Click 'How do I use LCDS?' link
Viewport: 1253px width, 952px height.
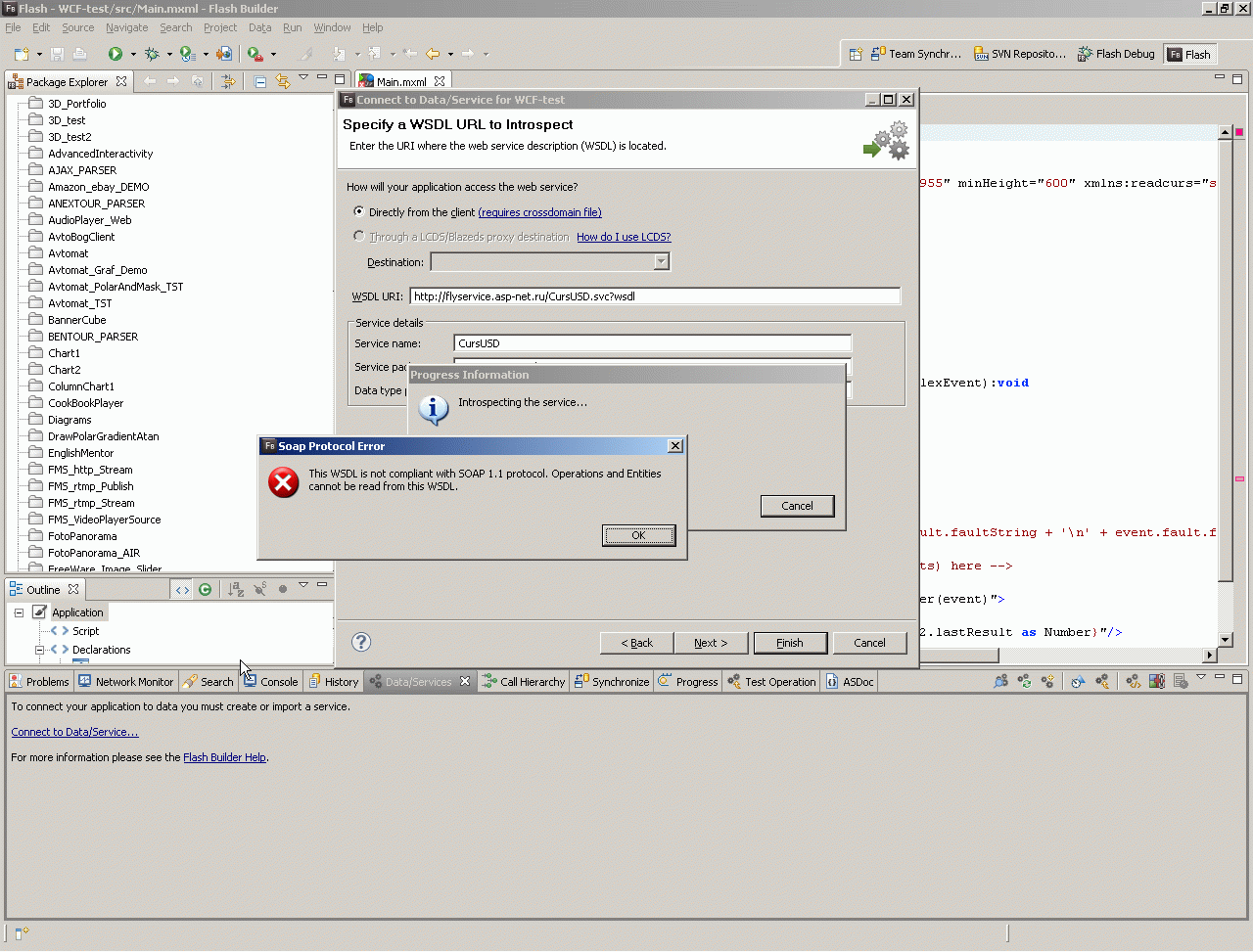624,237
